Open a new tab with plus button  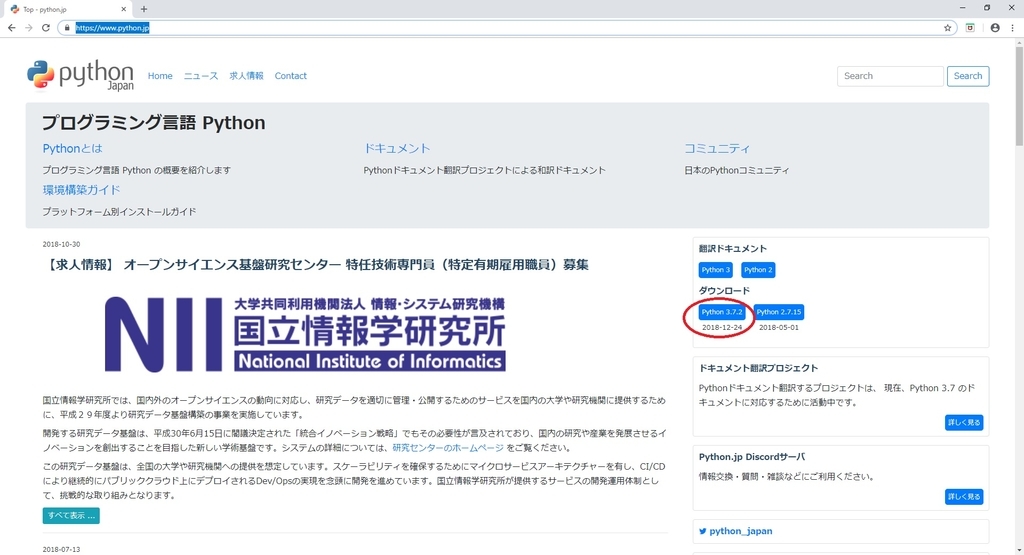[144, 9]
